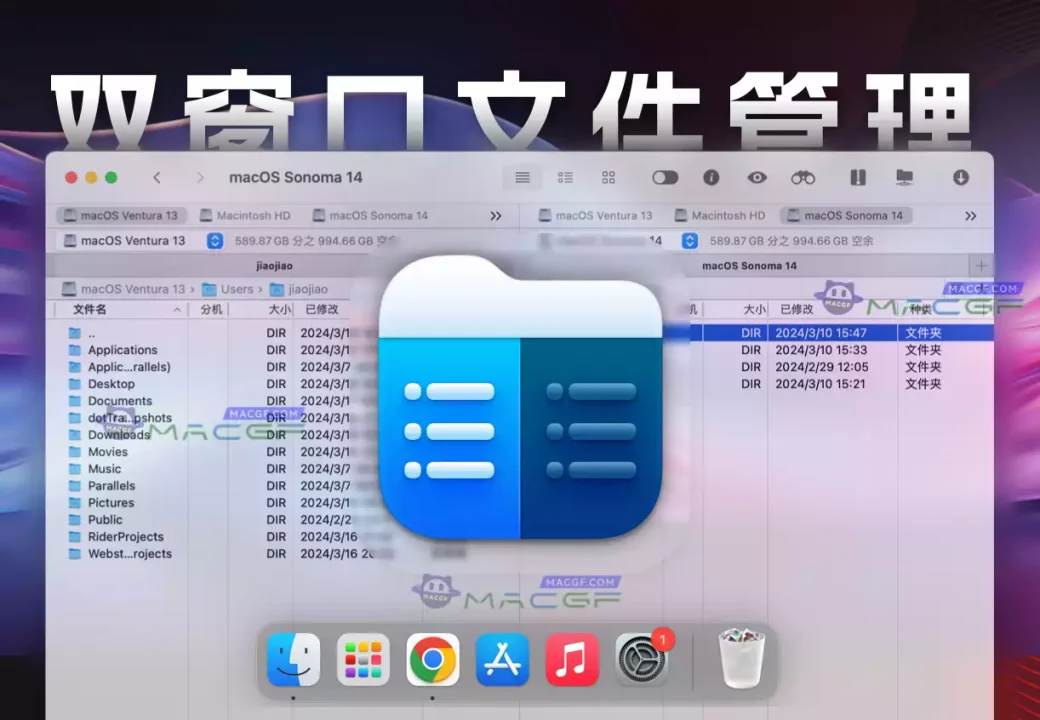
Task: Toggle hidden files with the eye icon
Action: tap(757, 177)
